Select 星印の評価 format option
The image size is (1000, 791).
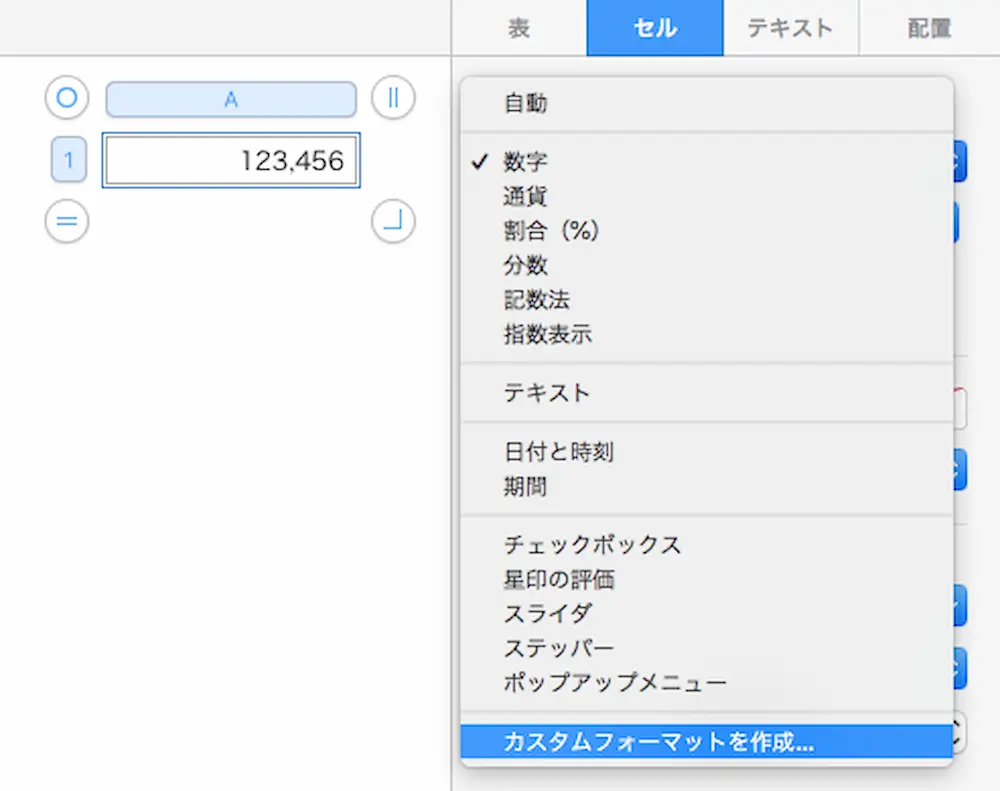(559, 579)
